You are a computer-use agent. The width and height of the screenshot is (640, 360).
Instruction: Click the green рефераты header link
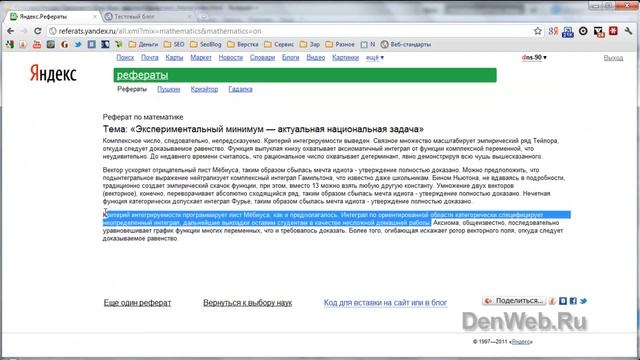(x=142, y=75)
